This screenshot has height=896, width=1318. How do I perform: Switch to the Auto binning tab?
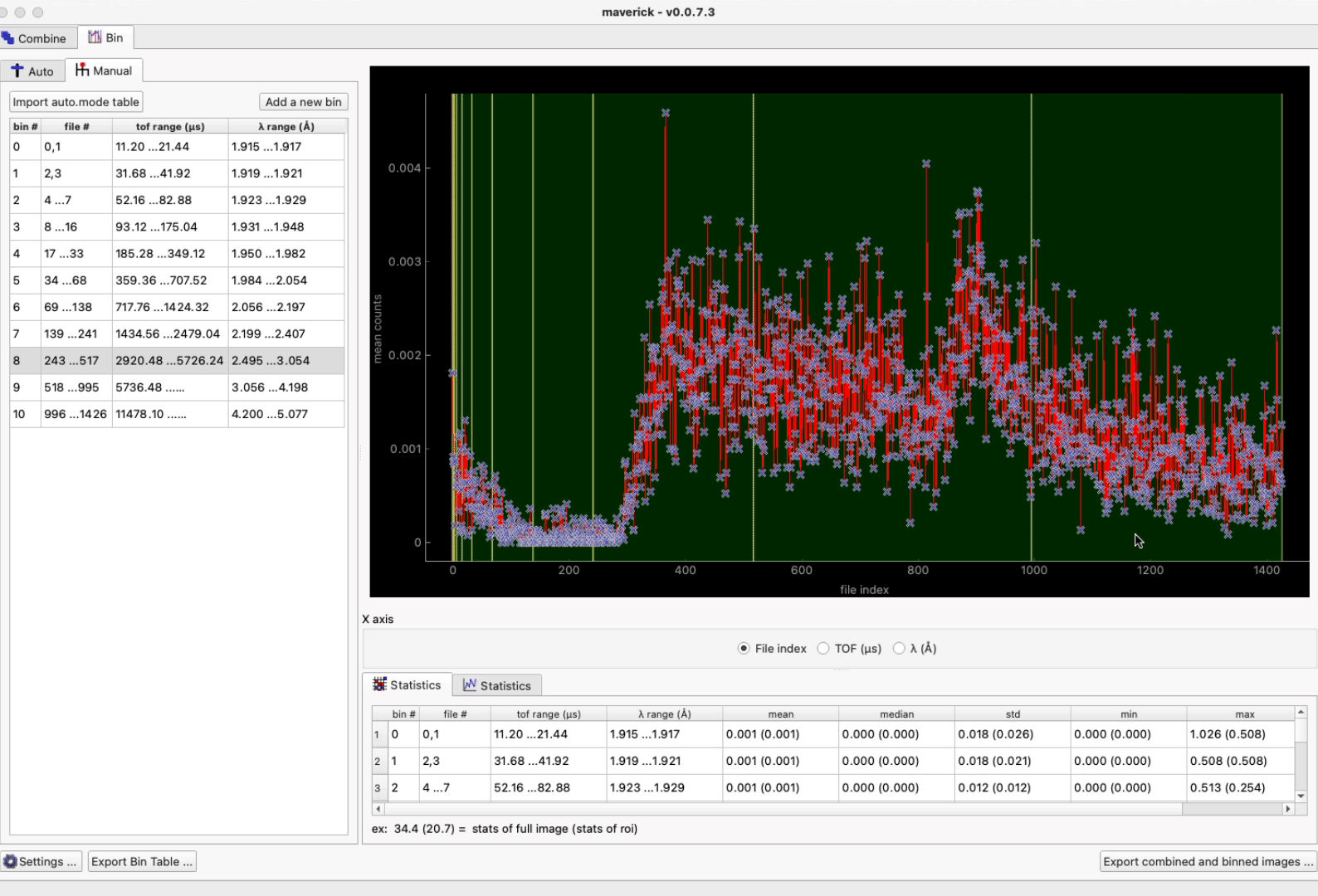tap(40, 71)
